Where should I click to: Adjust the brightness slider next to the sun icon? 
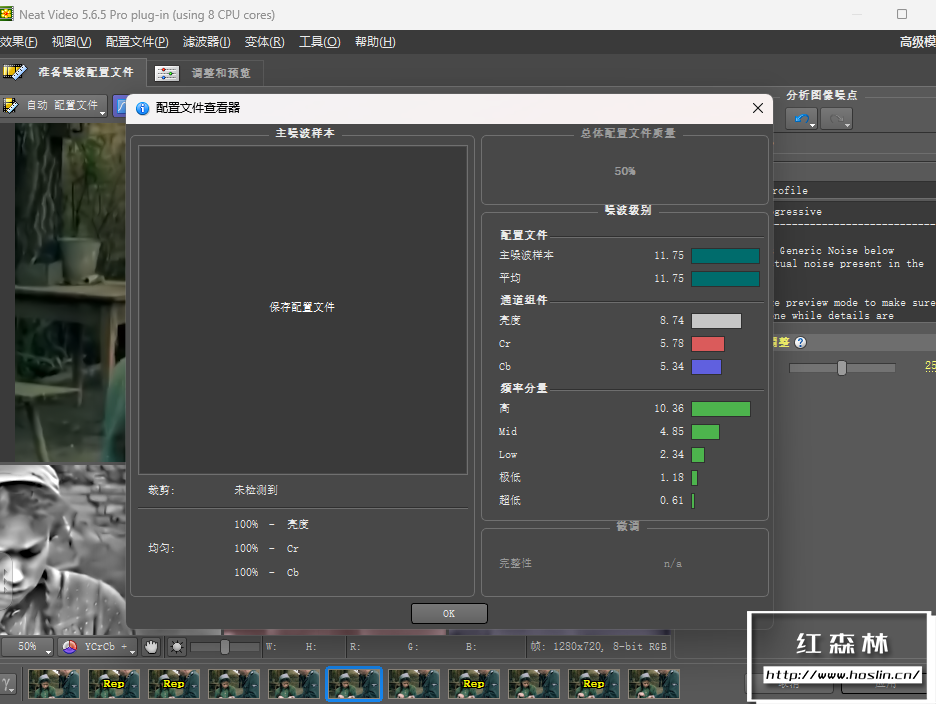coord(225,647)
